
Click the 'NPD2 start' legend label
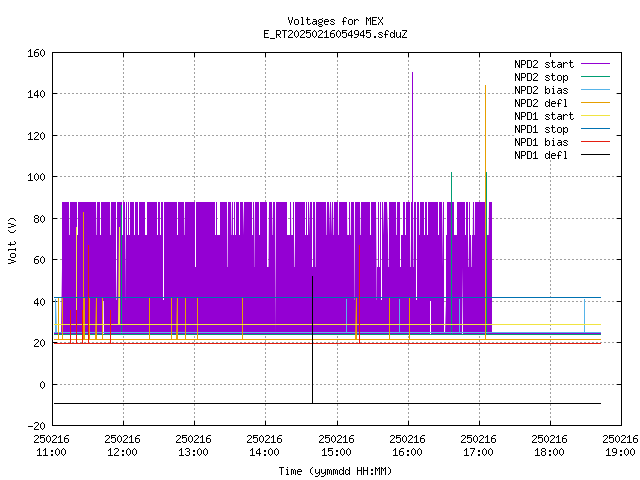pyautogui.click(x=544, y=64)
